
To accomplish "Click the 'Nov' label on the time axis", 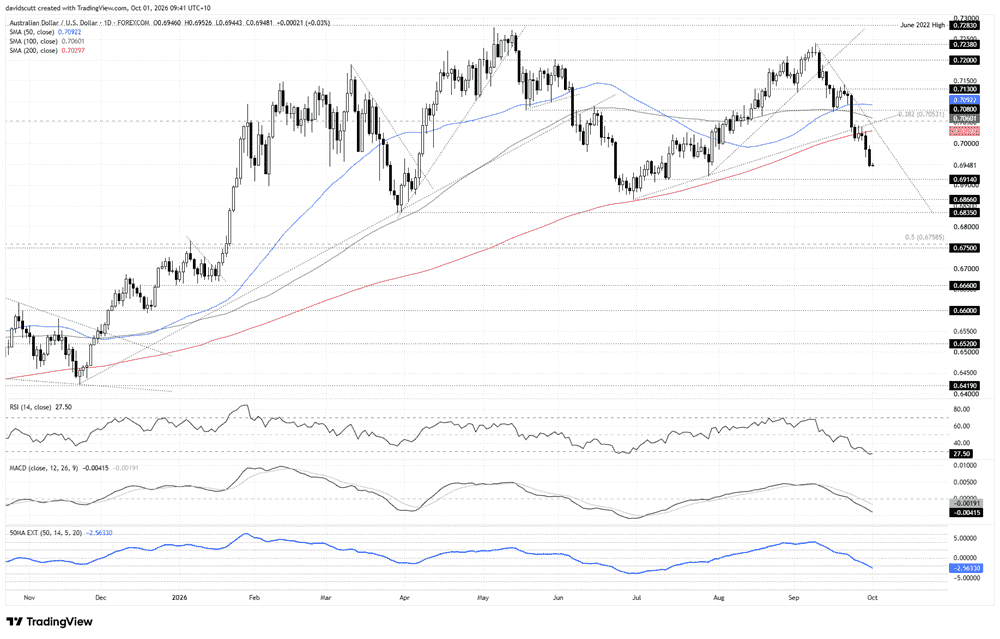I will click(x=29, y=598).
